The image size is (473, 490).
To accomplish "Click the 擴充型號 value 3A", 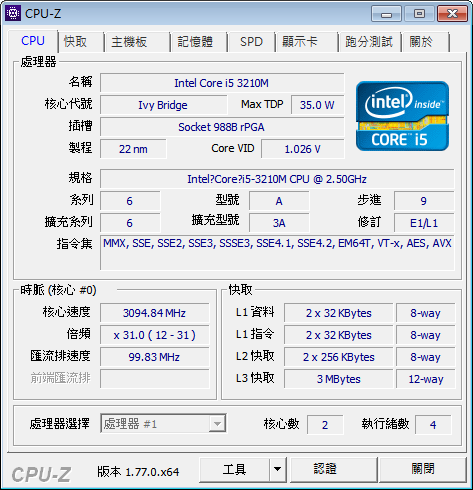I will pos(279,223).
